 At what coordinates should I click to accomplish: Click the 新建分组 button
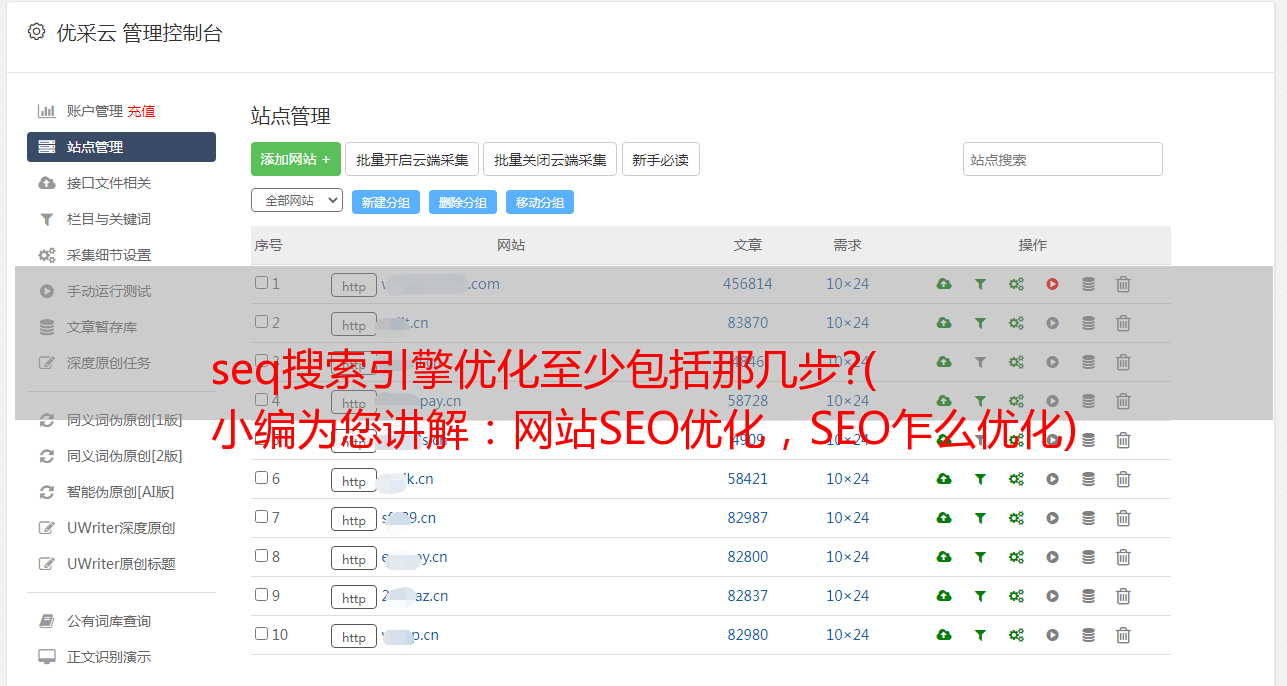tap(386, 202)
